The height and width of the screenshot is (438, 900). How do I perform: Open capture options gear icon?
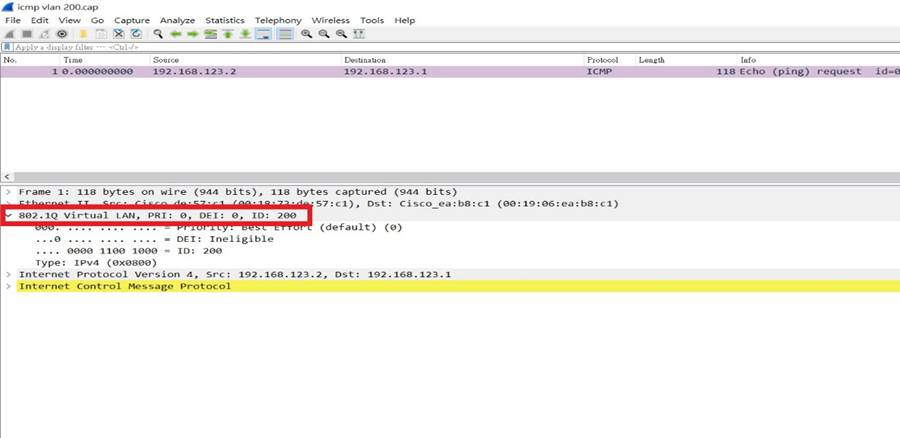click(61, 34)
